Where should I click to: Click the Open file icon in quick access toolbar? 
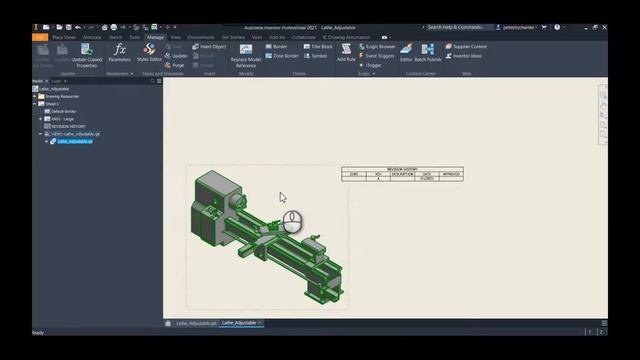(59, 27)
